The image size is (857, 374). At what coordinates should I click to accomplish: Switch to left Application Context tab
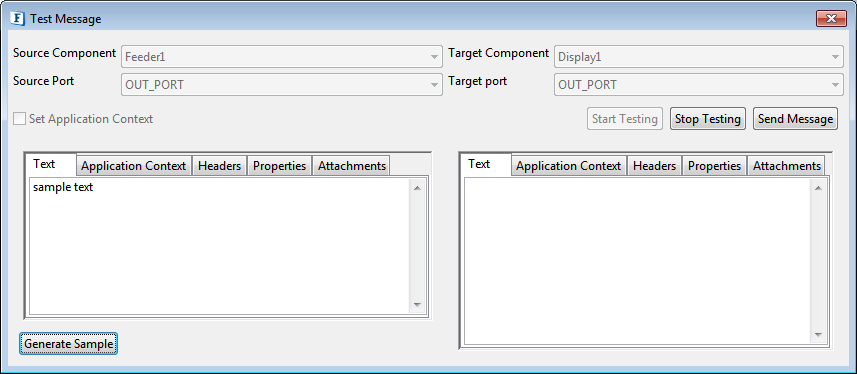[x=134, y=166]
